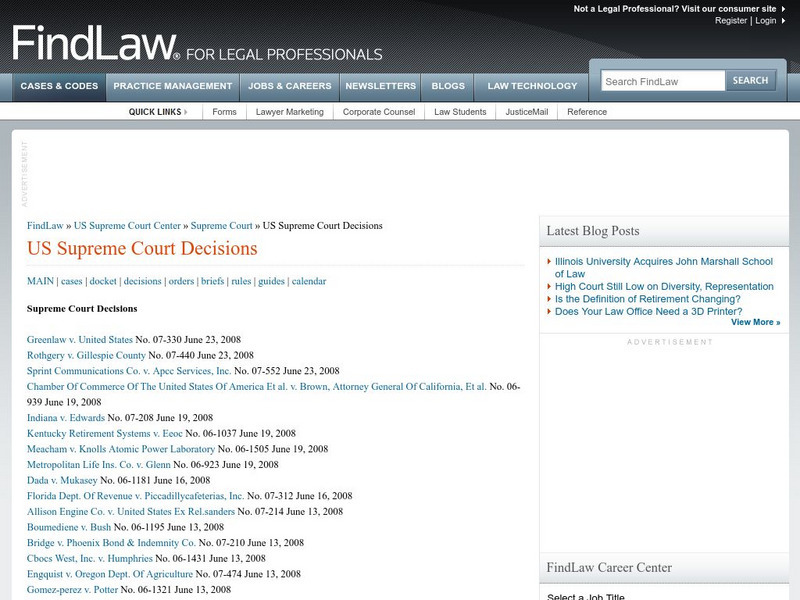Click the Register link
Image resolution: width=800 pixels, height=600 pixels.
tap(731, 21)
